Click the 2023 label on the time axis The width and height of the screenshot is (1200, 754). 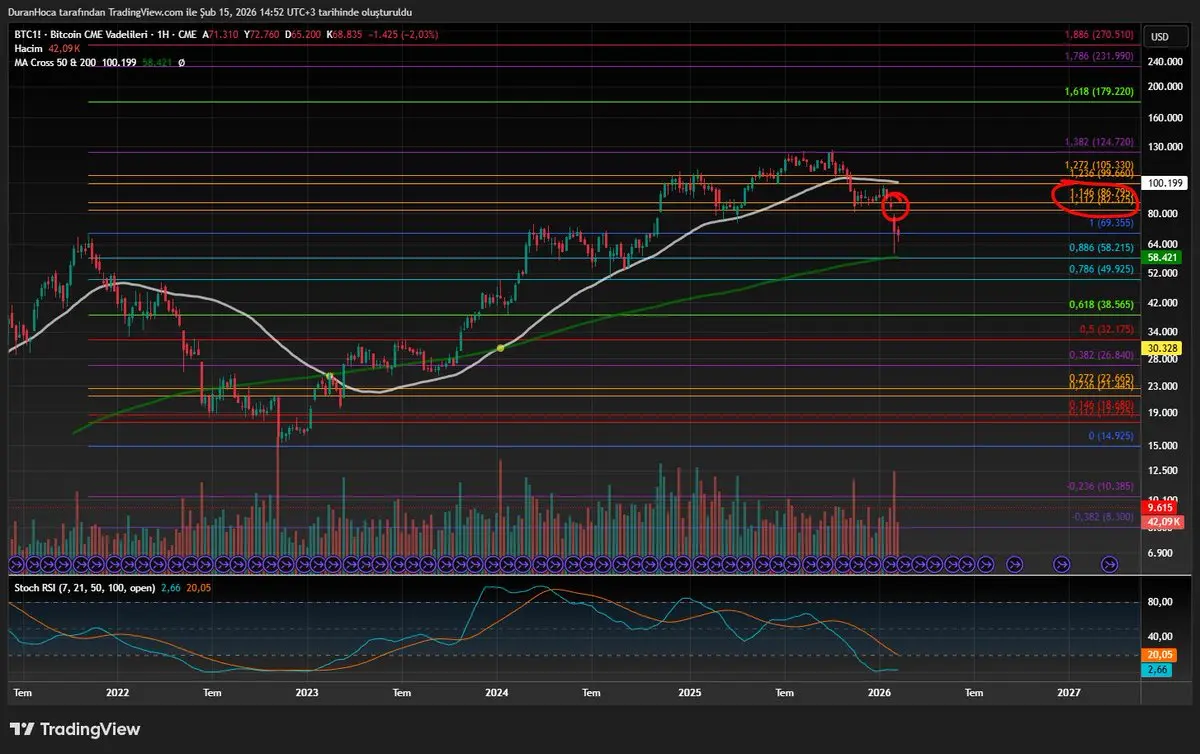tap(307, 692)
